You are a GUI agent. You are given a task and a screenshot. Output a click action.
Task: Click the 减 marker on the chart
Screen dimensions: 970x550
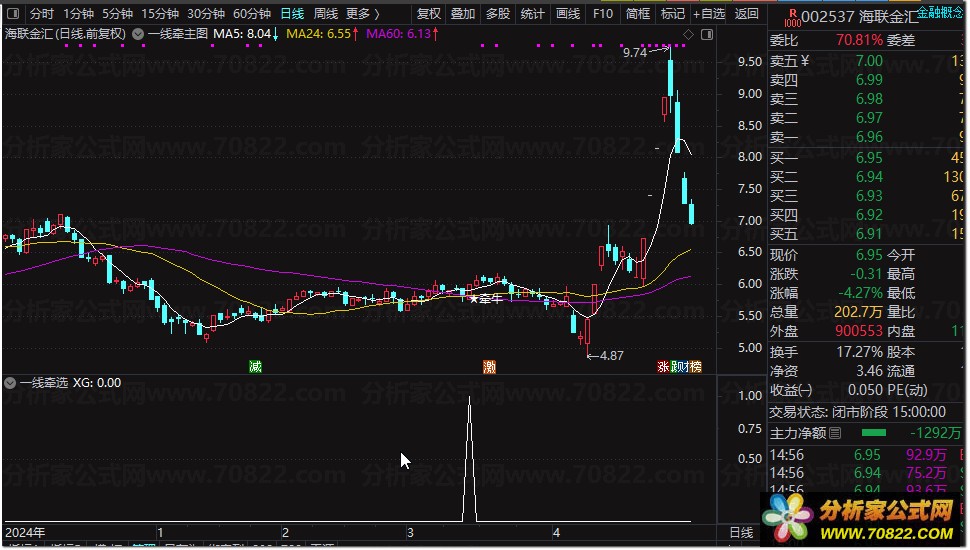(x=255, y=366)
